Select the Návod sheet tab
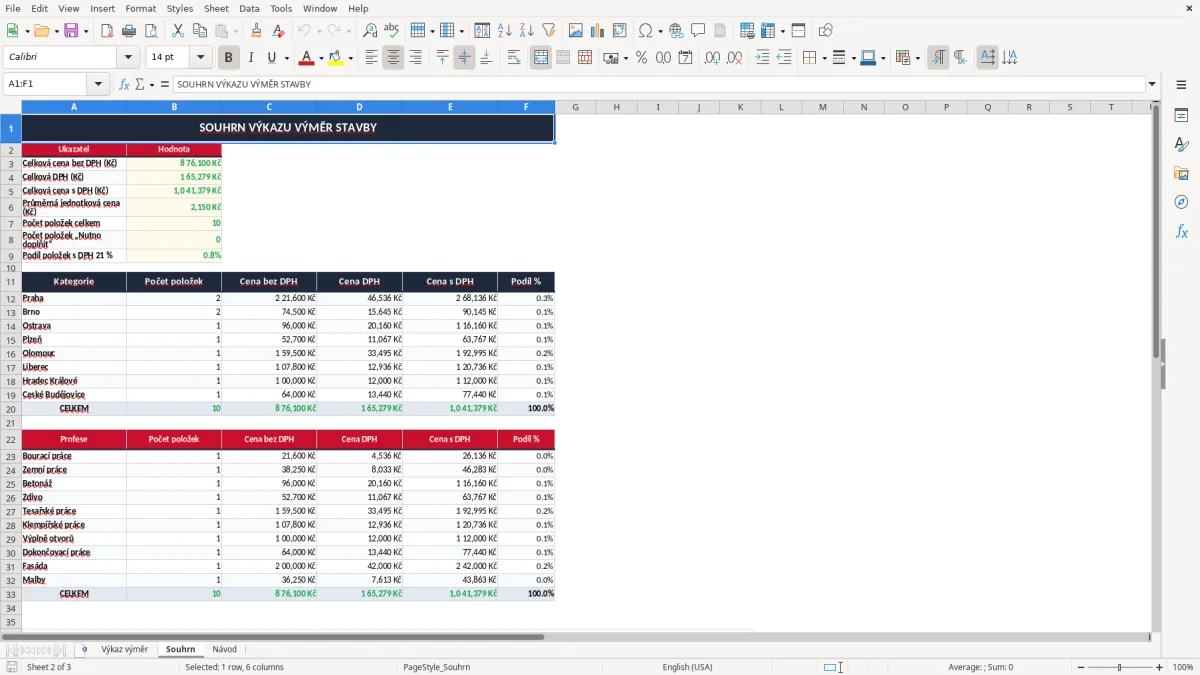Screen dimensions: 1200x675 pos(224,650)
